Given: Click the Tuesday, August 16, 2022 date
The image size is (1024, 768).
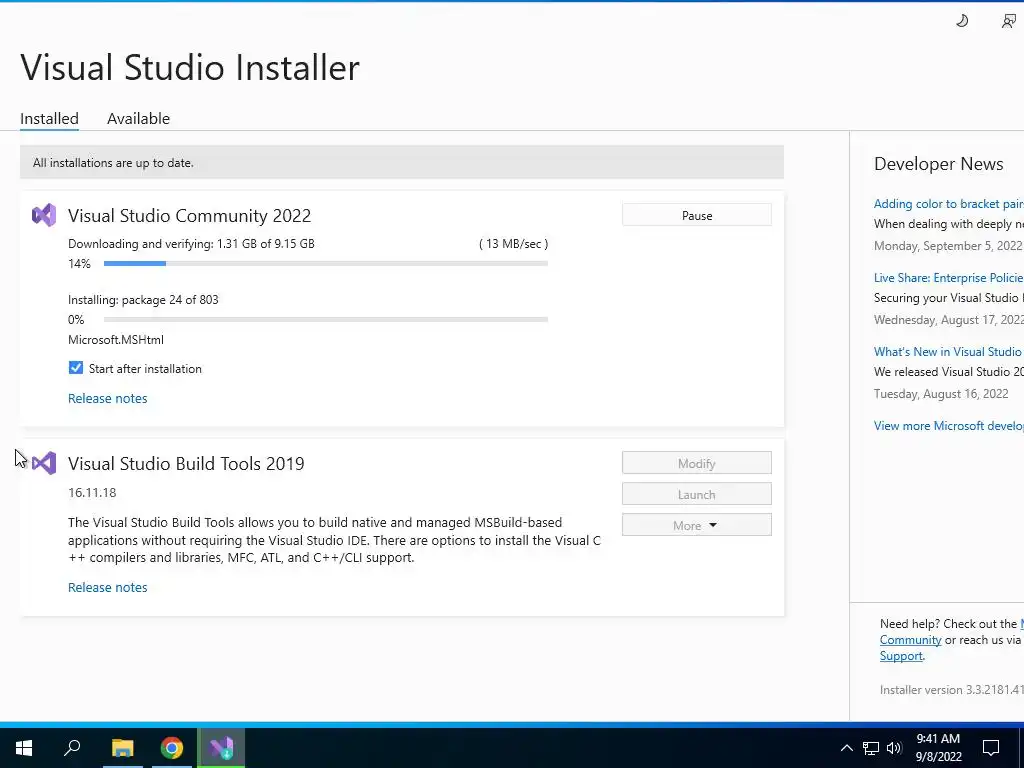Looking at the screenshot, I should 941,393.
